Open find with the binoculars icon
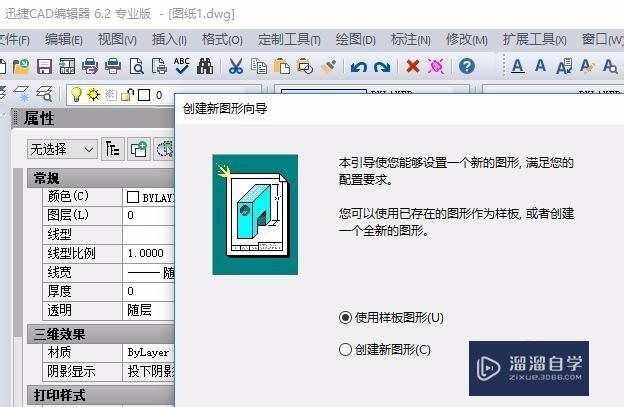 (x=205, y=66)
